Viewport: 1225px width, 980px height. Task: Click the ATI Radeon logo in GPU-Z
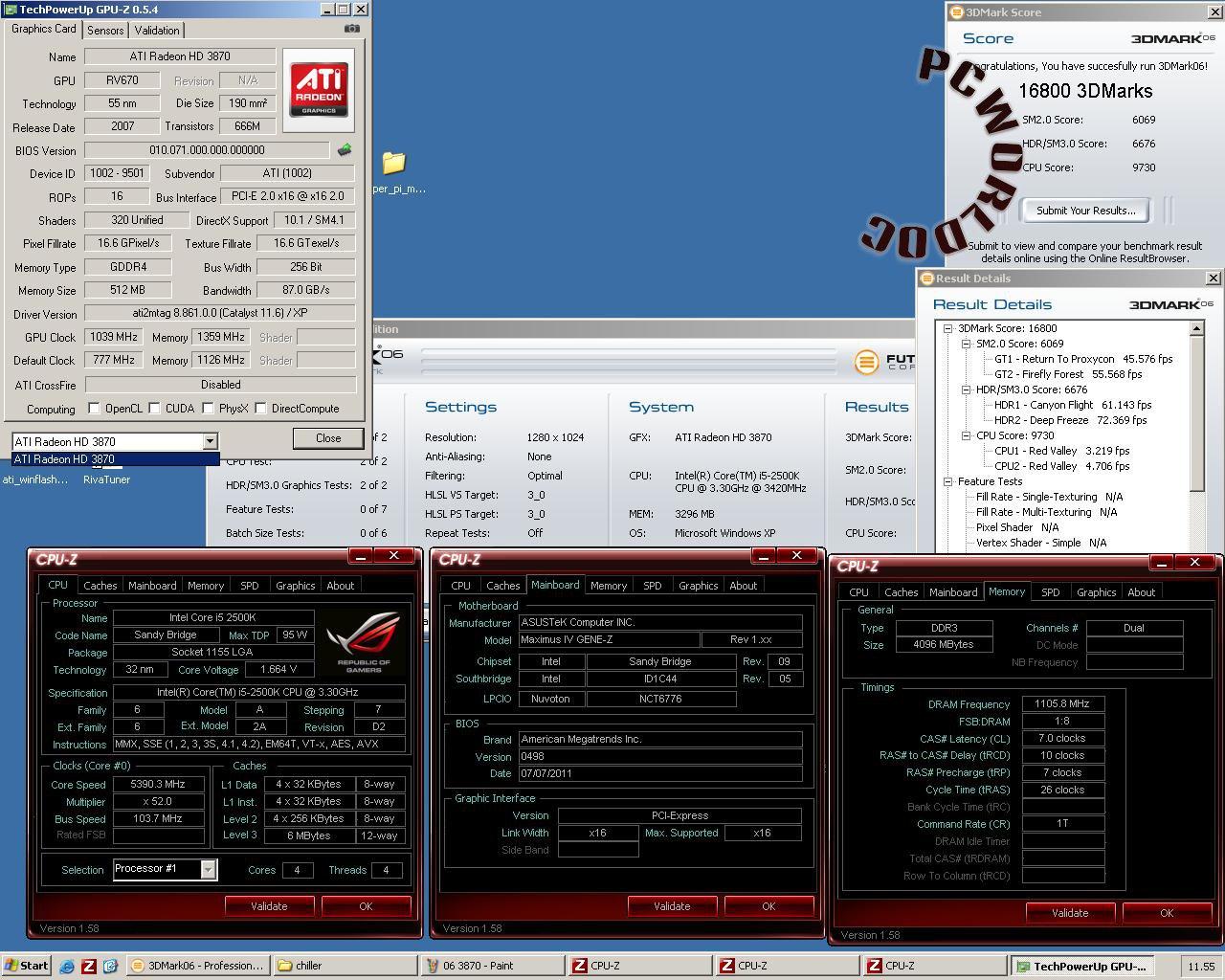319,90
